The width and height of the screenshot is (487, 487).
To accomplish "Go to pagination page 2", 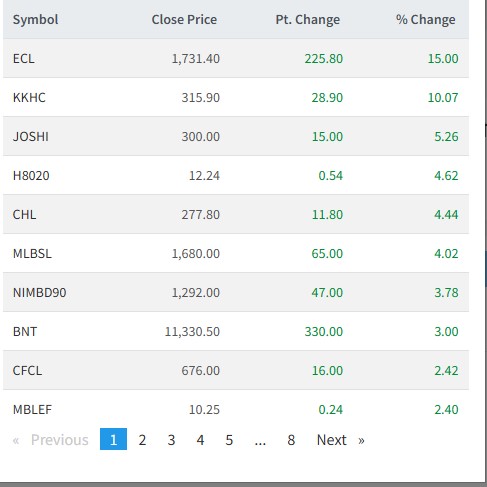I will click(142, 440).
